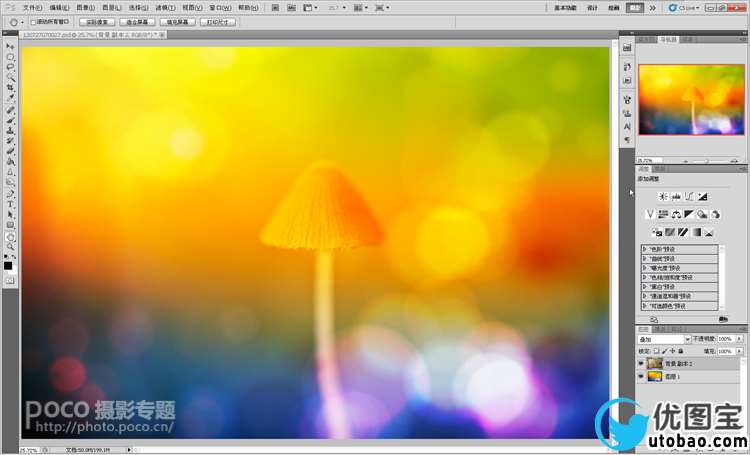
Task: Enable the 滚动所有窗口 checkbox
Action: [33, 20]
